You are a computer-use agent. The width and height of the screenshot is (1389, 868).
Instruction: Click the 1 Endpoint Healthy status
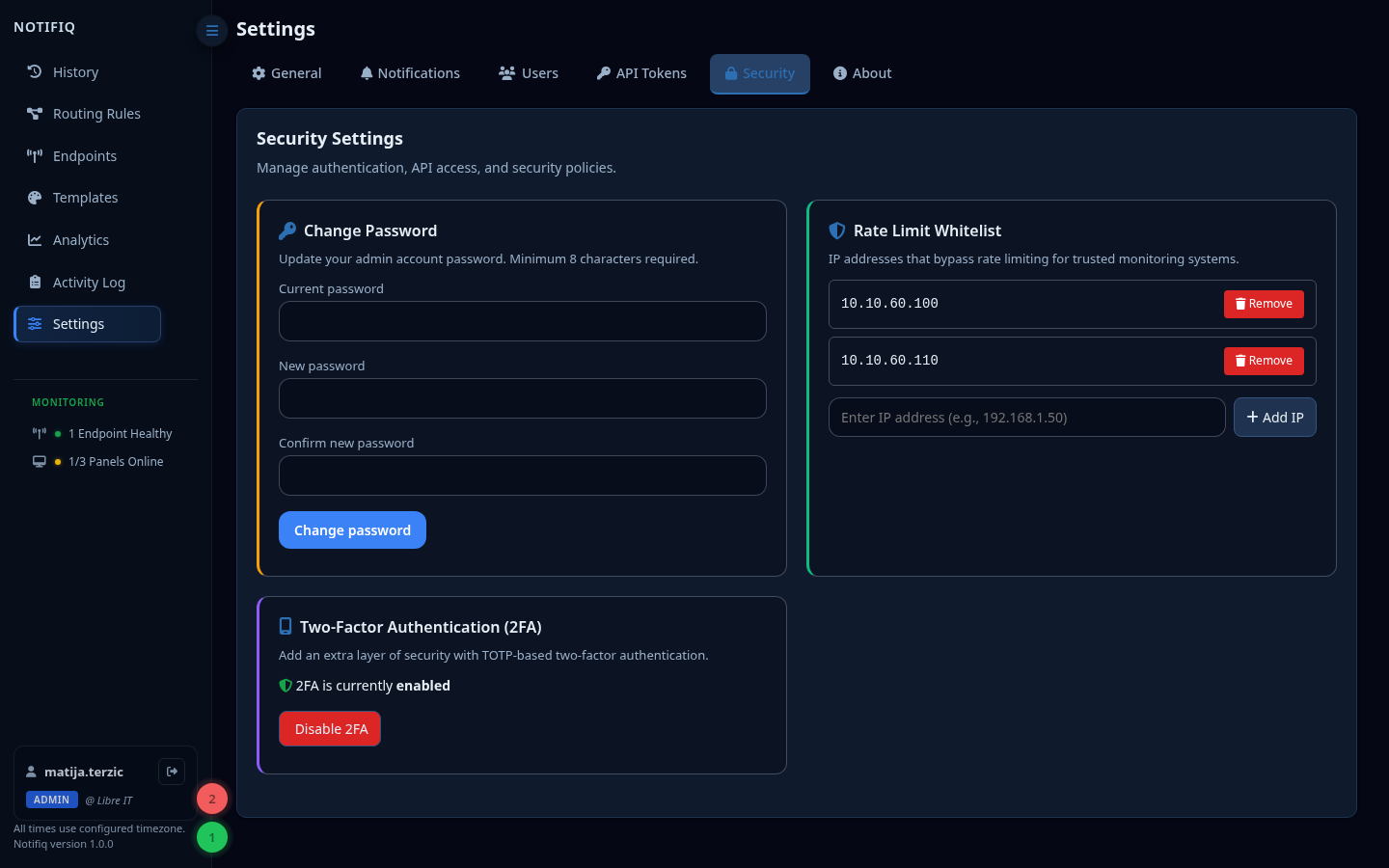tap(102, 434)
